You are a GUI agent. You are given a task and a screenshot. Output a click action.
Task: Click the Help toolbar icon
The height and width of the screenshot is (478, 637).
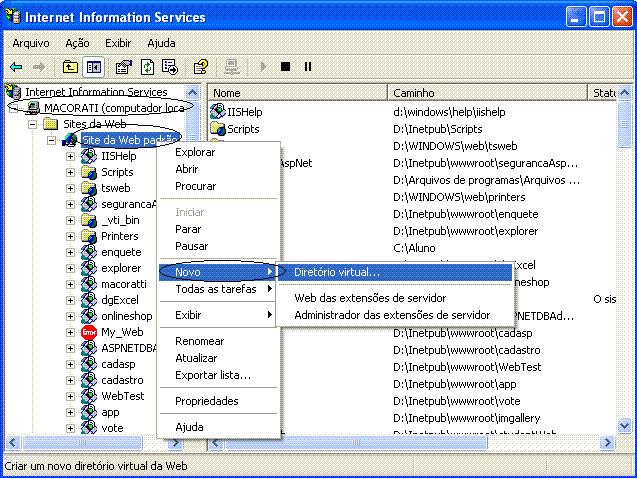[201, 67]
